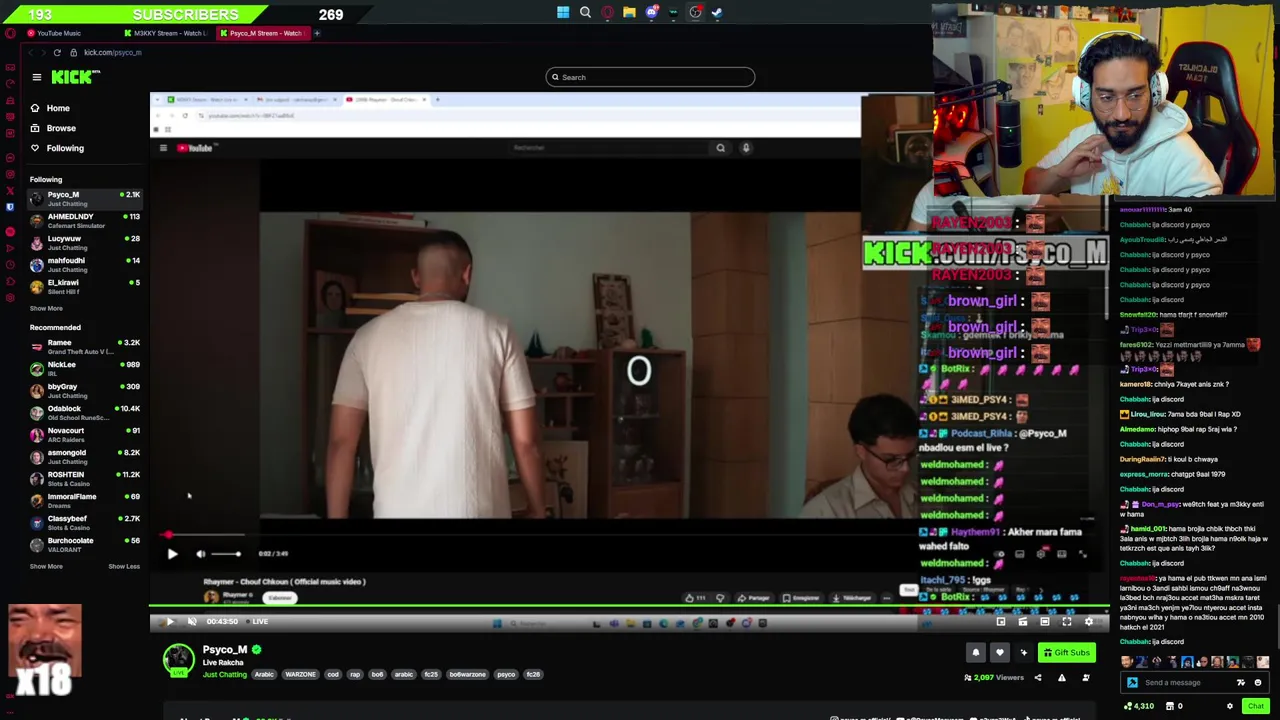1280x720 pixels.
Task: Report the stream via warning icon
Action: (x=1062, y=678)
